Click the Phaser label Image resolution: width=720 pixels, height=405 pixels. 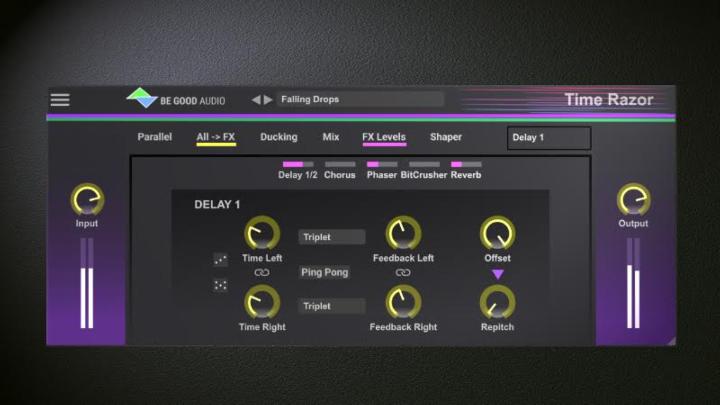382,175
